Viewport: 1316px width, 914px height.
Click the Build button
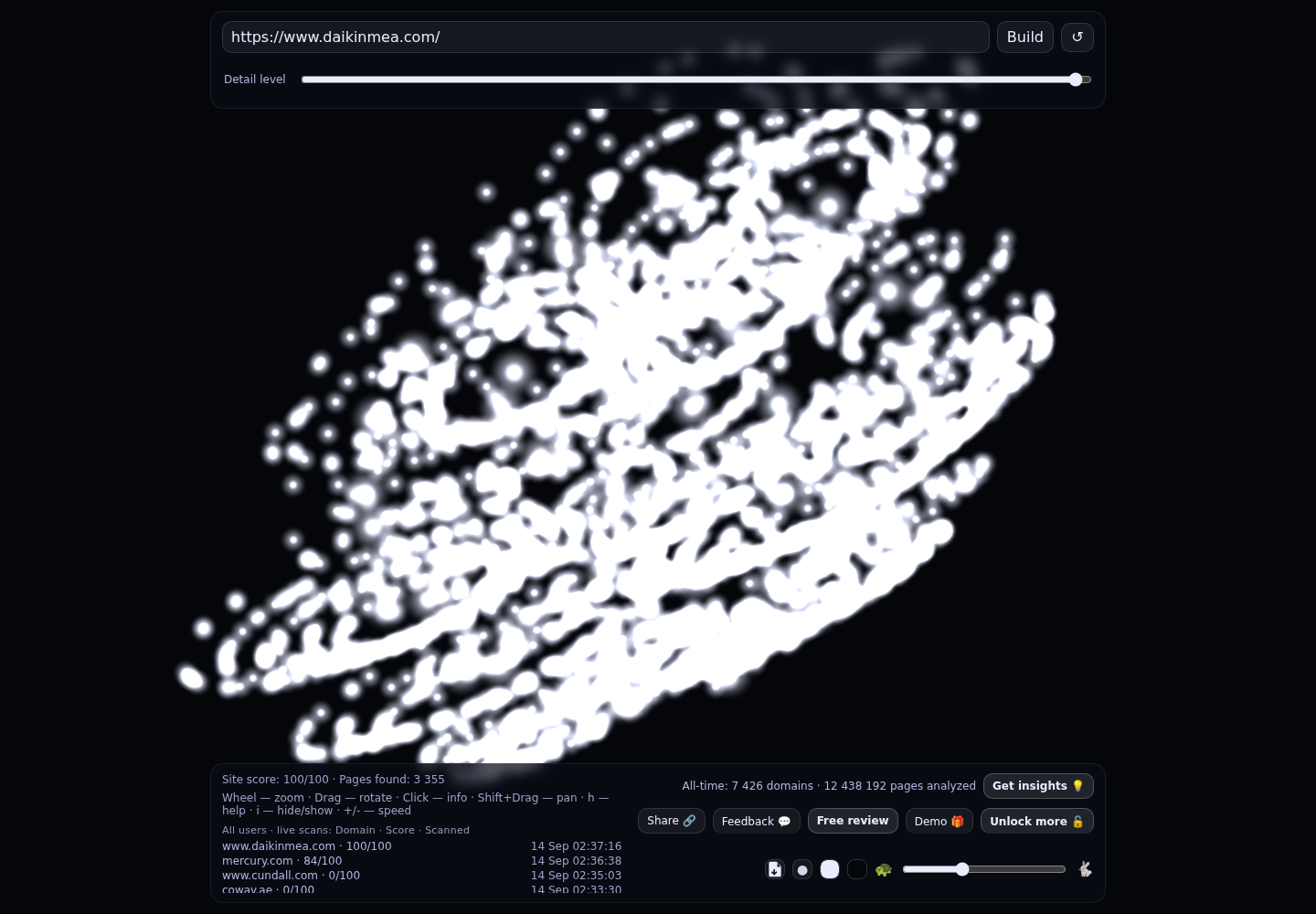point(1025,37)
